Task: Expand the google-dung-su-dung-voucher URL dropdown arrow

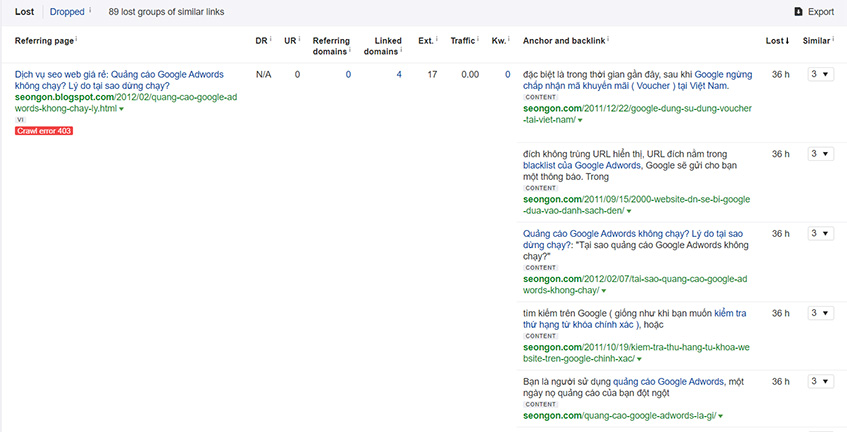Action: 580,120
